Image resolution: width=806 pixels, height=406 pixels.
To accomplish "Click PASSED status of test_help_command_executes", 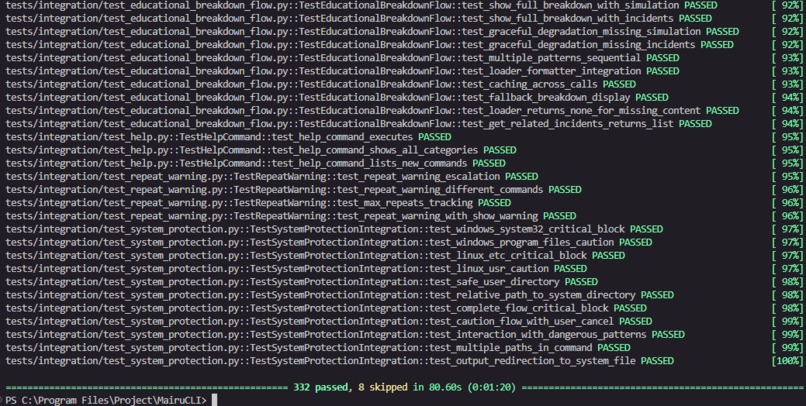I will click(434, 137).
